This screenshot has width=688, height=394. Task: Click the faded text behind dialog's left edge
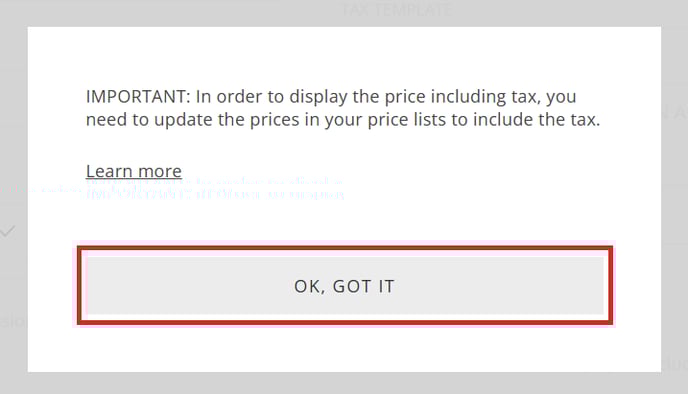[x=13, y=322]
